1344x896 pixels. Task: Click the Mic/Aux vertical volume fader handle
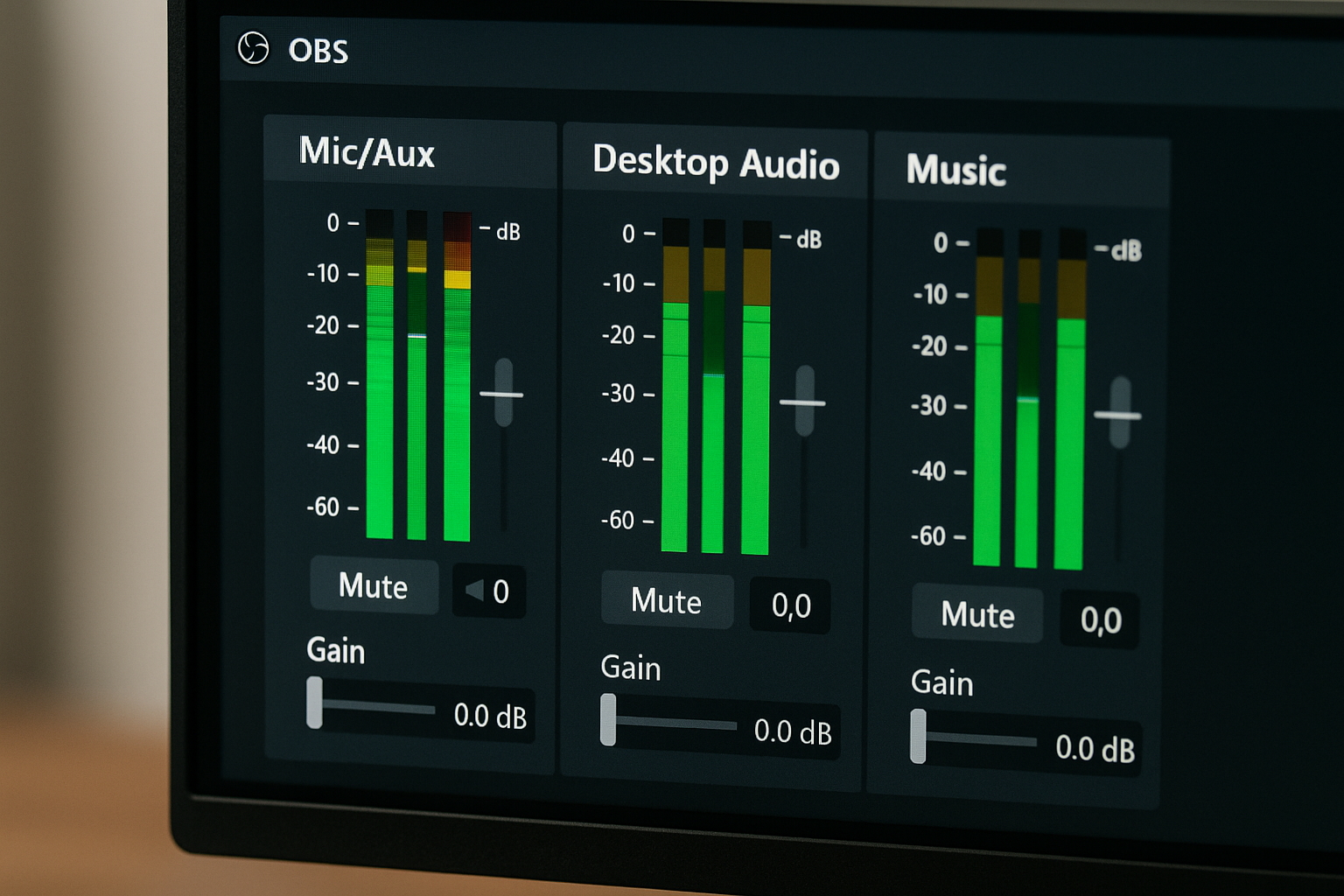tap(502, 394)
